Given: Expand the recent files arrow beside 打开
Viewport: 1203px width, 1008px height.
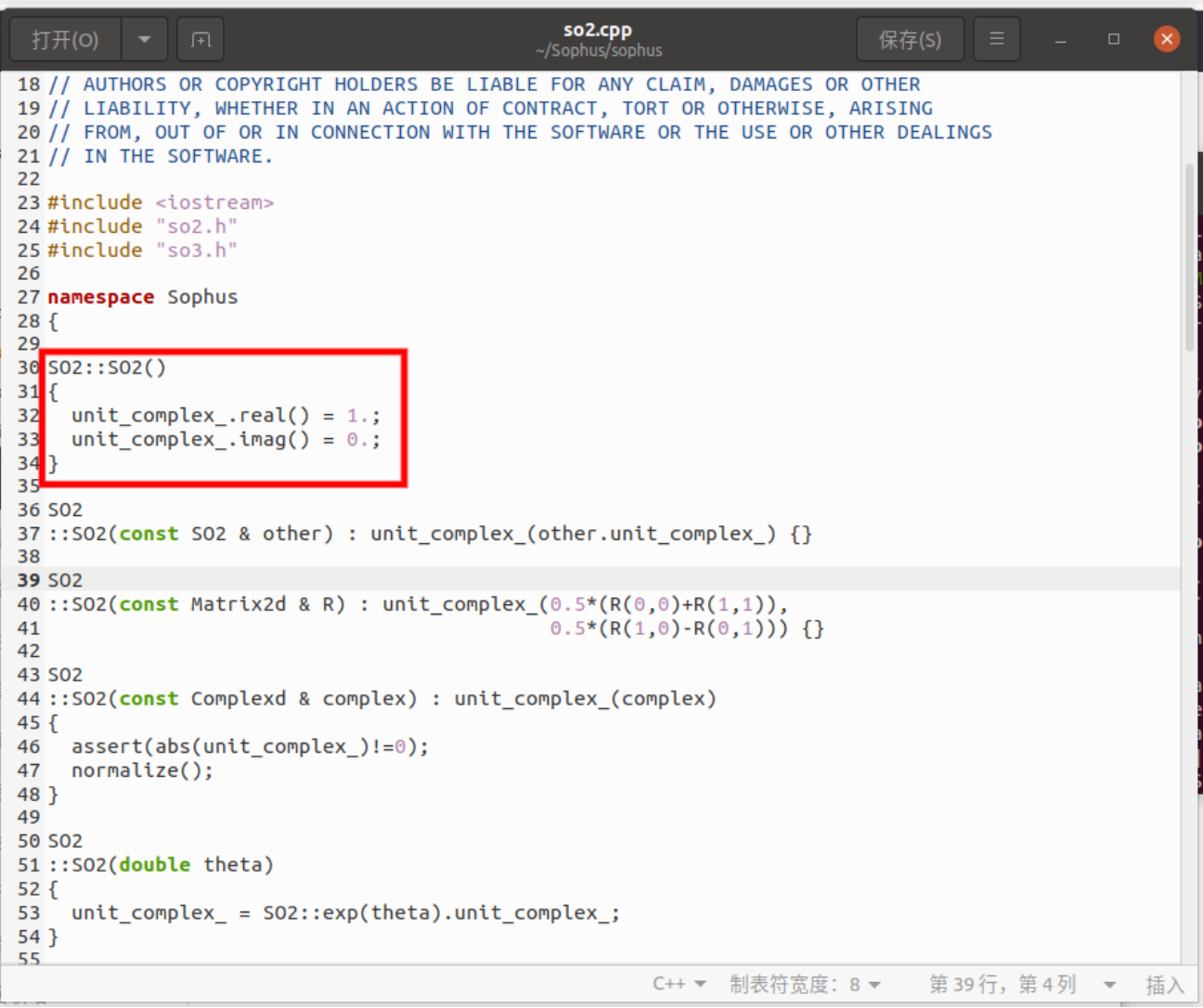Looking at the screenshot, I should click(144, 40).
